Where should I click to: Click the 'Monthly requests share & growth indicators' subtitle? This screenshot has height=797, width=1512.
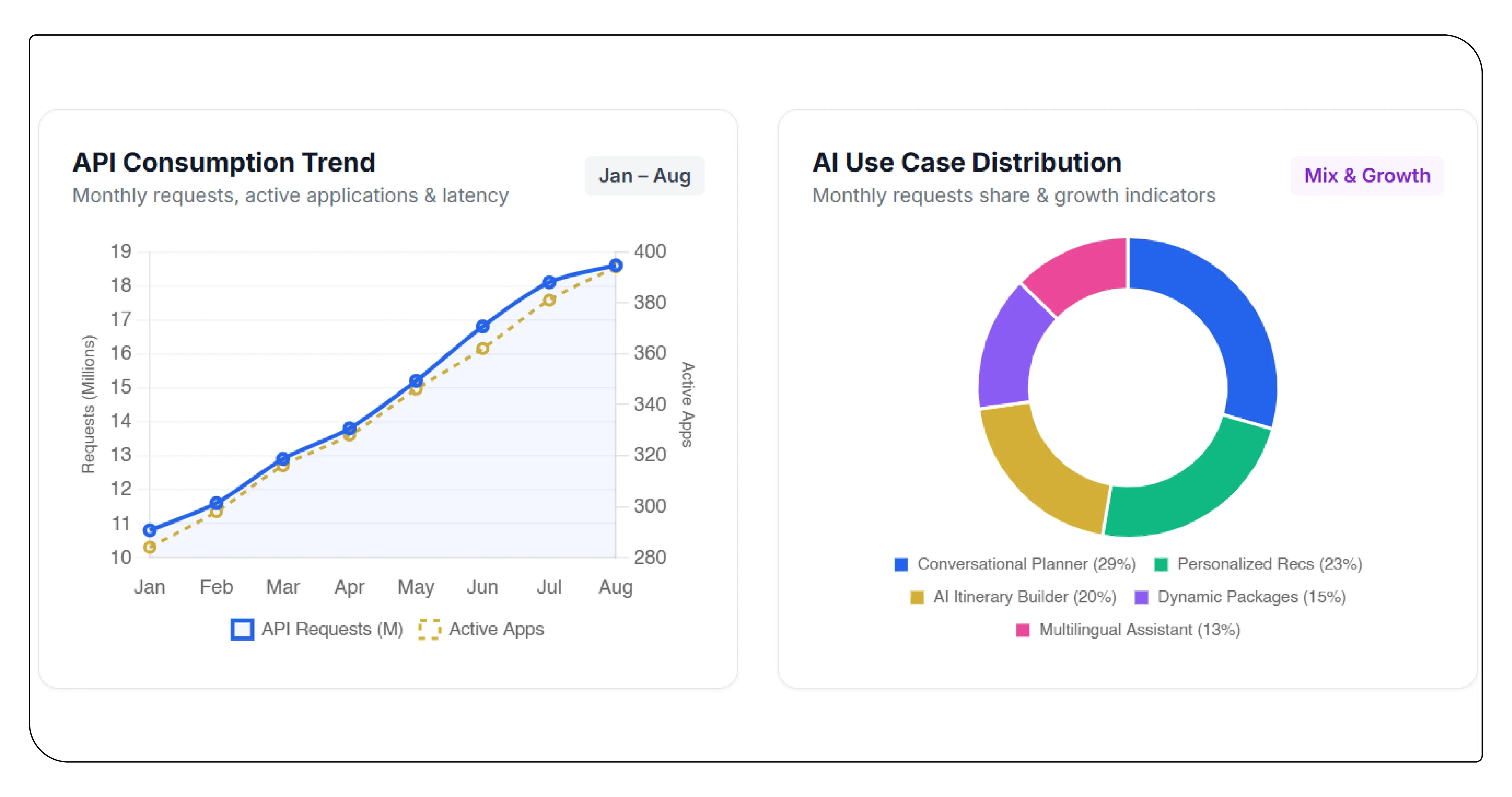(1014, 195)
